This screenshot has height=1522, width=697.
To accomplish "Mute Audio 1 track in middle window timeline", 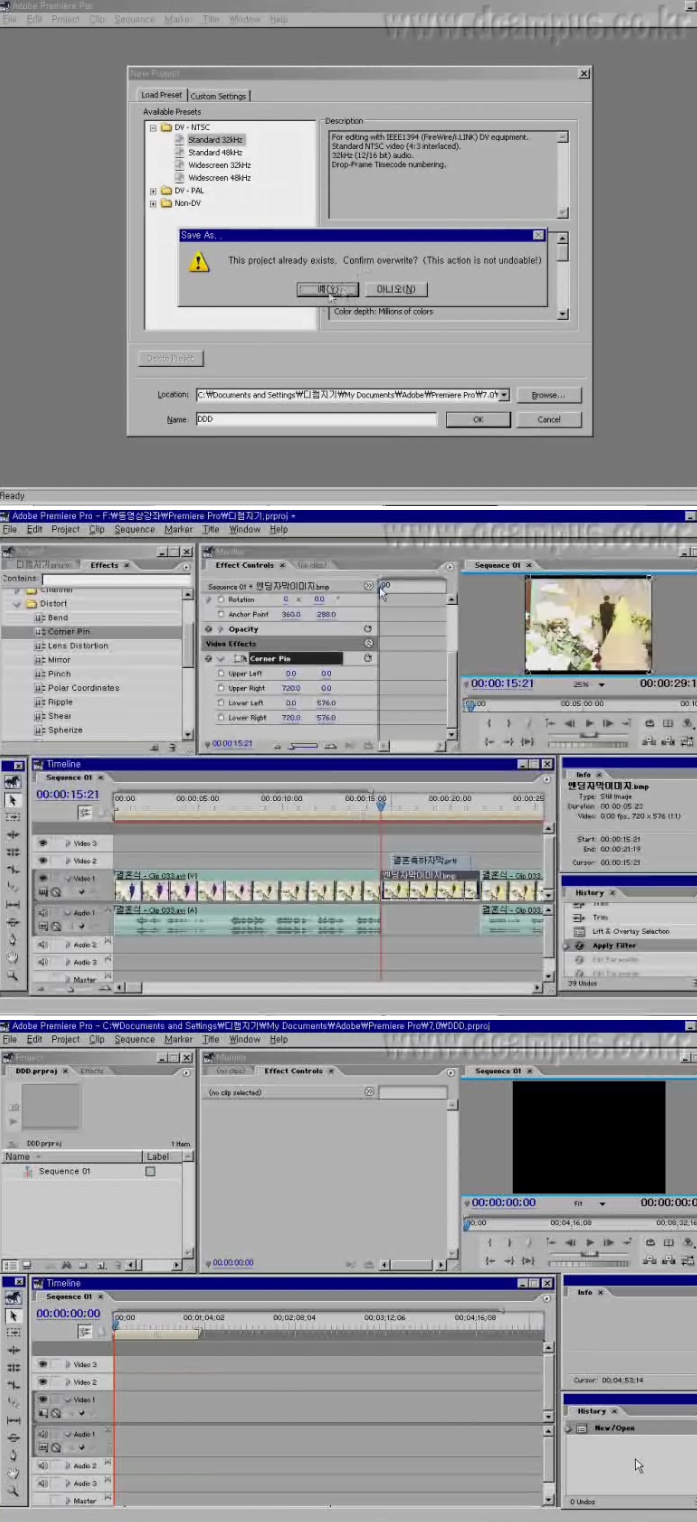I will pyautogui.click(x=43, y=912).
